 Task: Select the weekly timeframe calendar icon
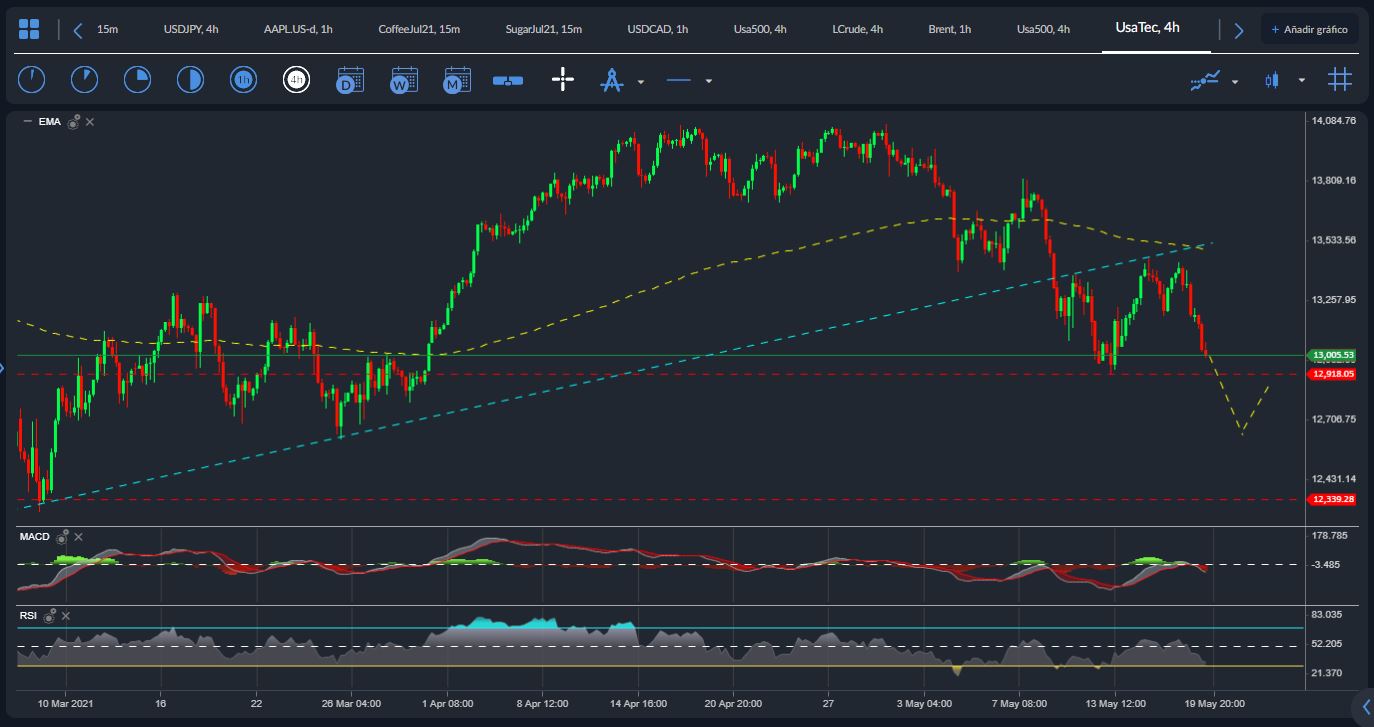point(404,80)
